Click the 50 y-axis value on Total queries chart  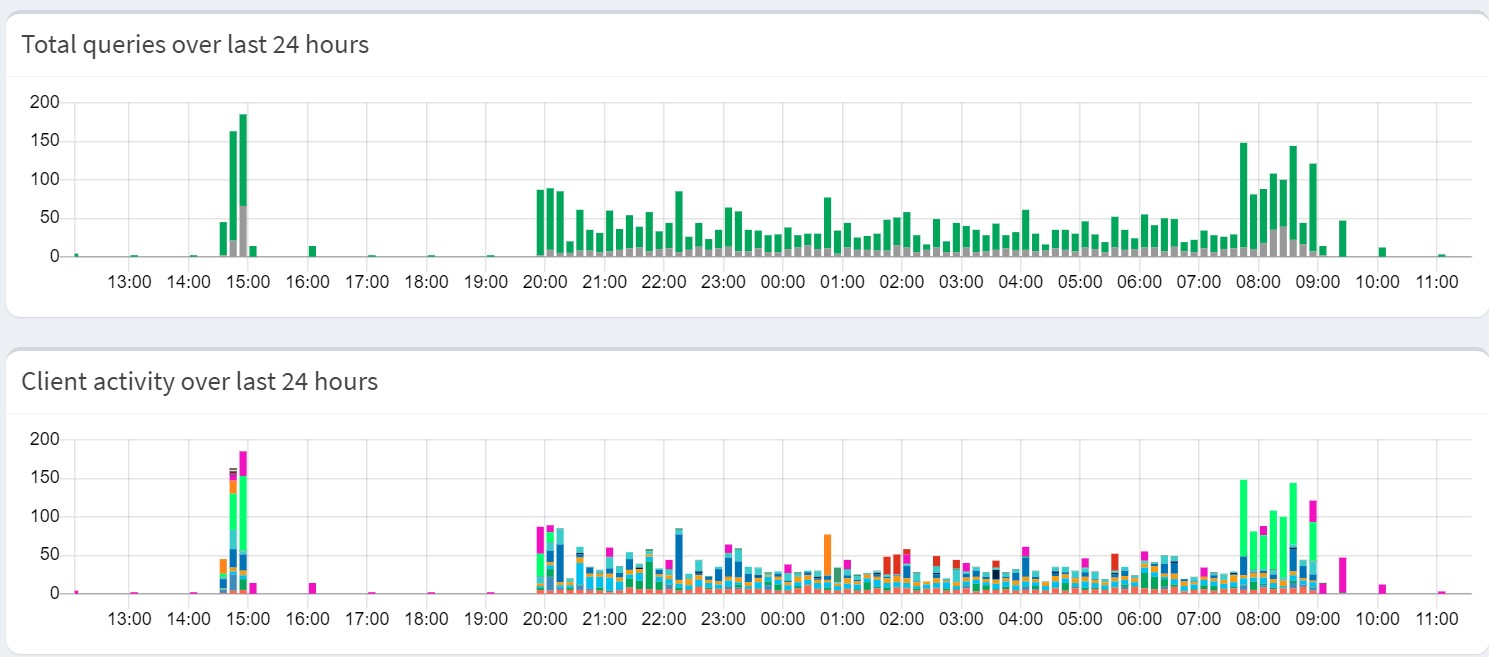51,218
